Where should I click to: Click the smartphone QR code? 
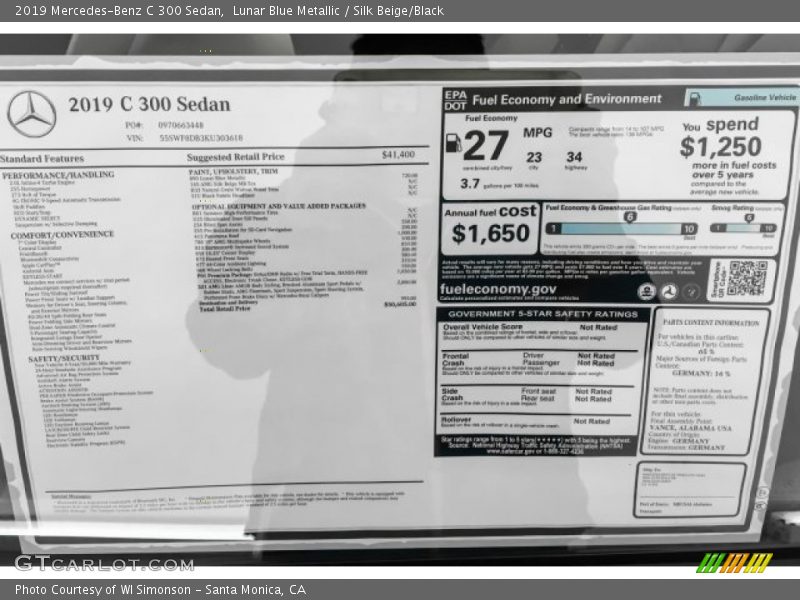point(747,278)
